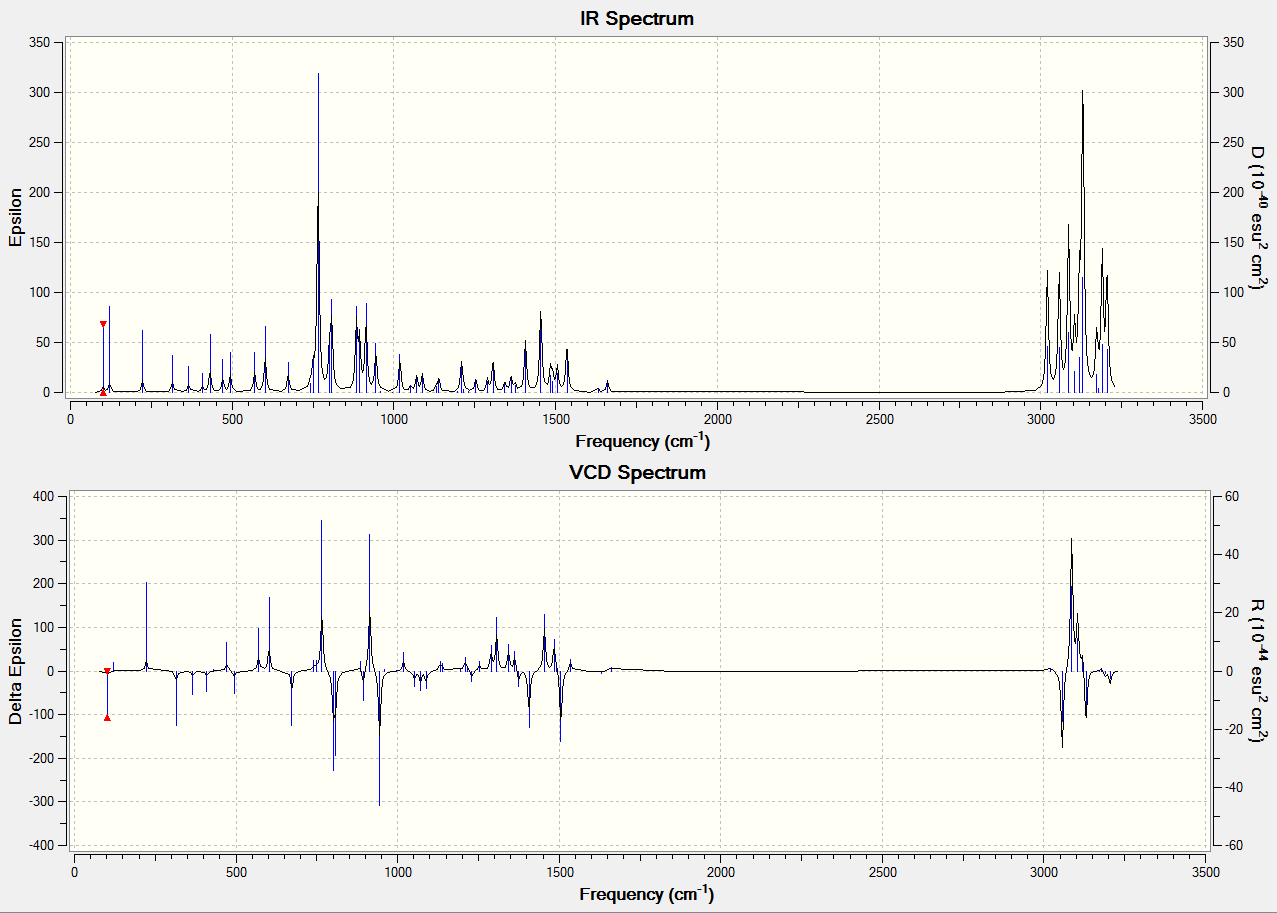This screenshot has height=913, width=1277.
Task: Select tallest positive VCD peak near 765 cm-1
Action: (321, 595)
